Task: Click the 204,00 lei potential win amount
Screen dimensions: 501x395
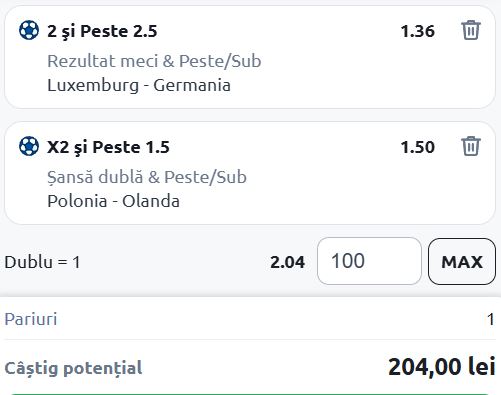Action: (x=442, y=367)
